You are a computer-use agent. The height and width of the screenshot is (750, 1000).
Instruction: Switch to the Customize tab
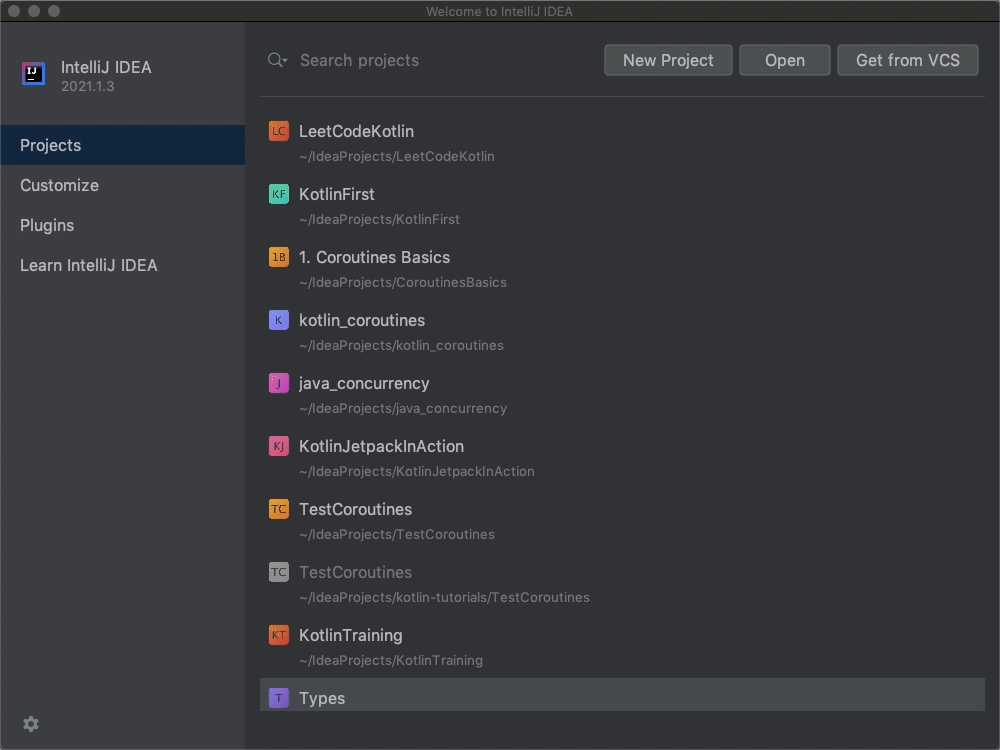[59, 185]
